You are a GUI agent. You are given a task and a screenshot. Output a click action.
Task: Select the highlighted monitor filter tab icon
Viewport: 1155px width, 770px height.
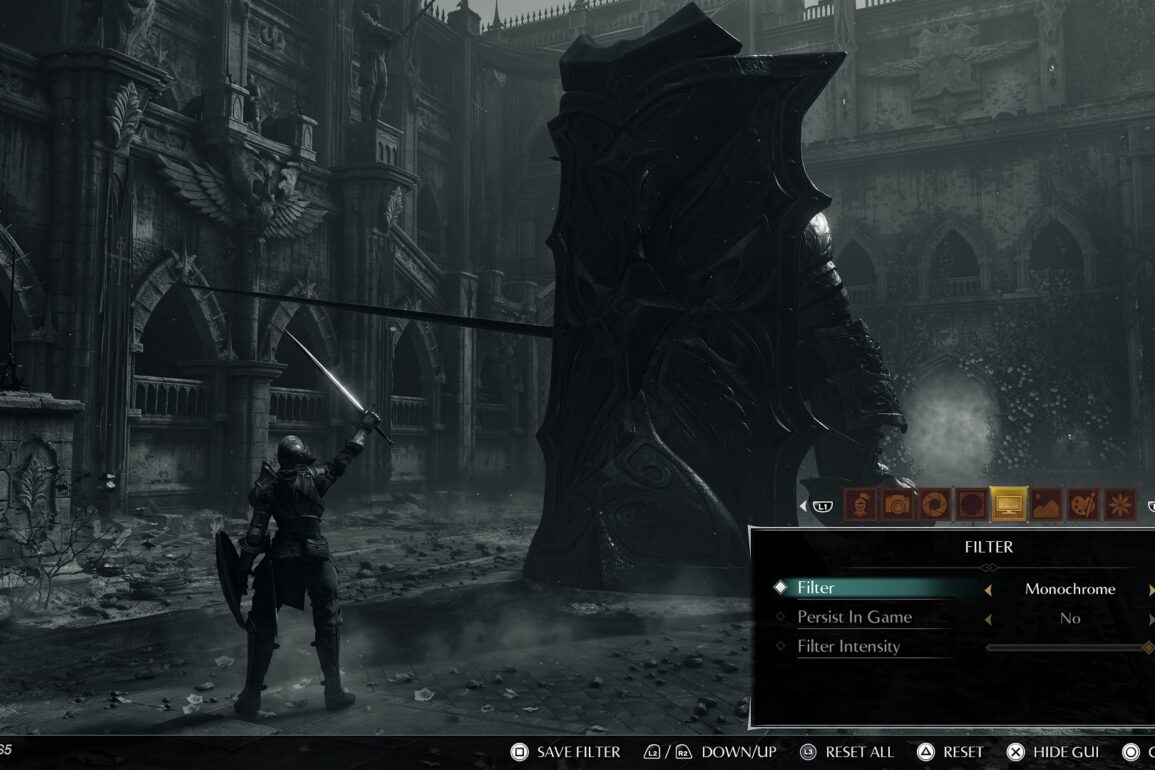(x=1008, y=505)
